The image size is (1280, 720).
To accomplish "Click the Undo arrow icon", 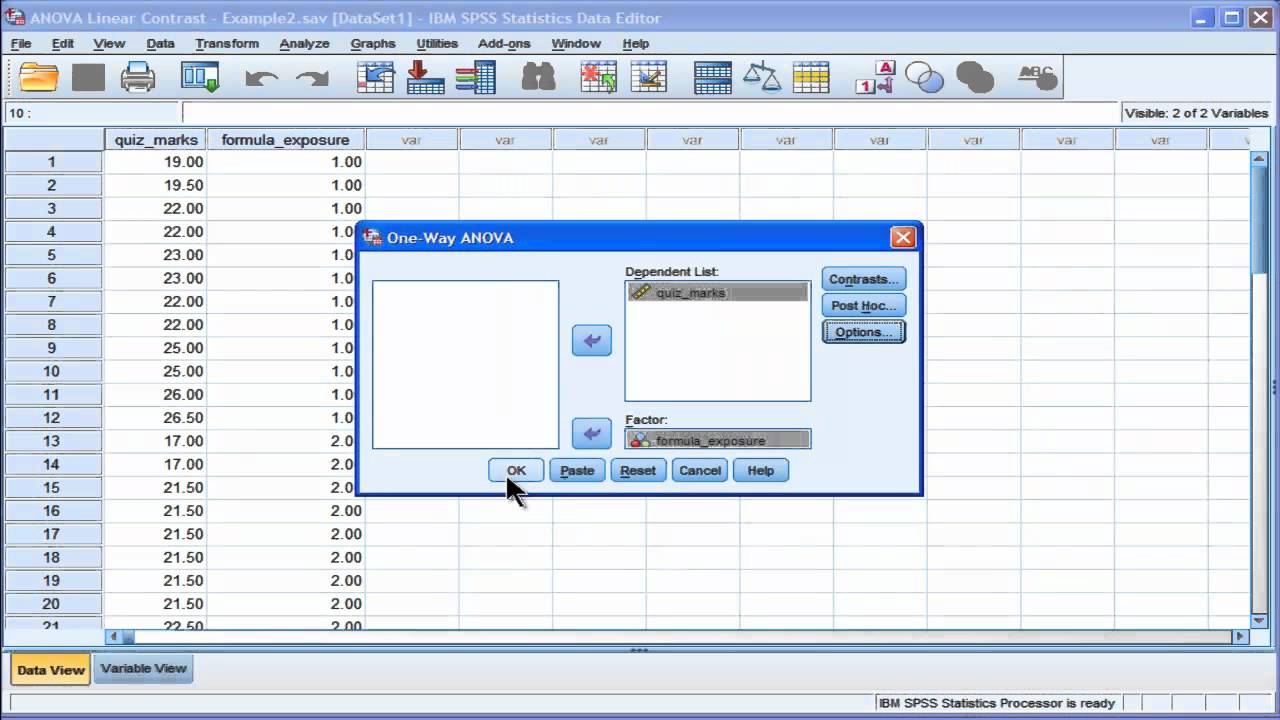I will [x=261, y=78].
